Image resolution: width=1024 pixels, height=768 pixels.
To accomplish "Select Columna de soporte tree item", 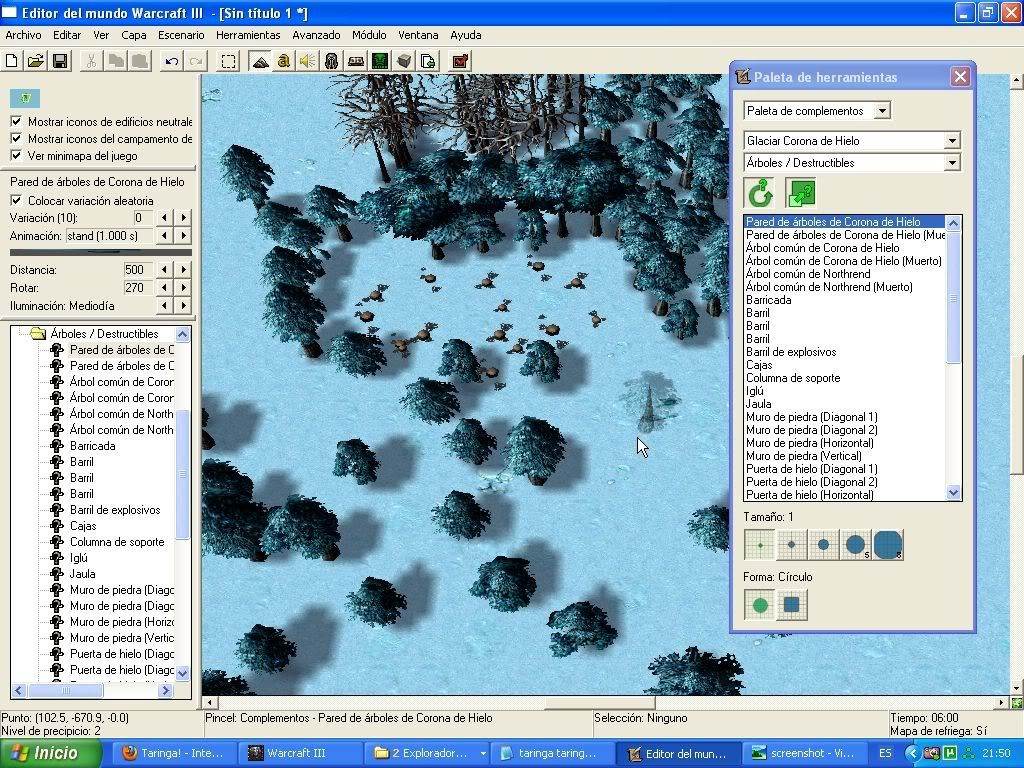I will (x=117, y=542).
